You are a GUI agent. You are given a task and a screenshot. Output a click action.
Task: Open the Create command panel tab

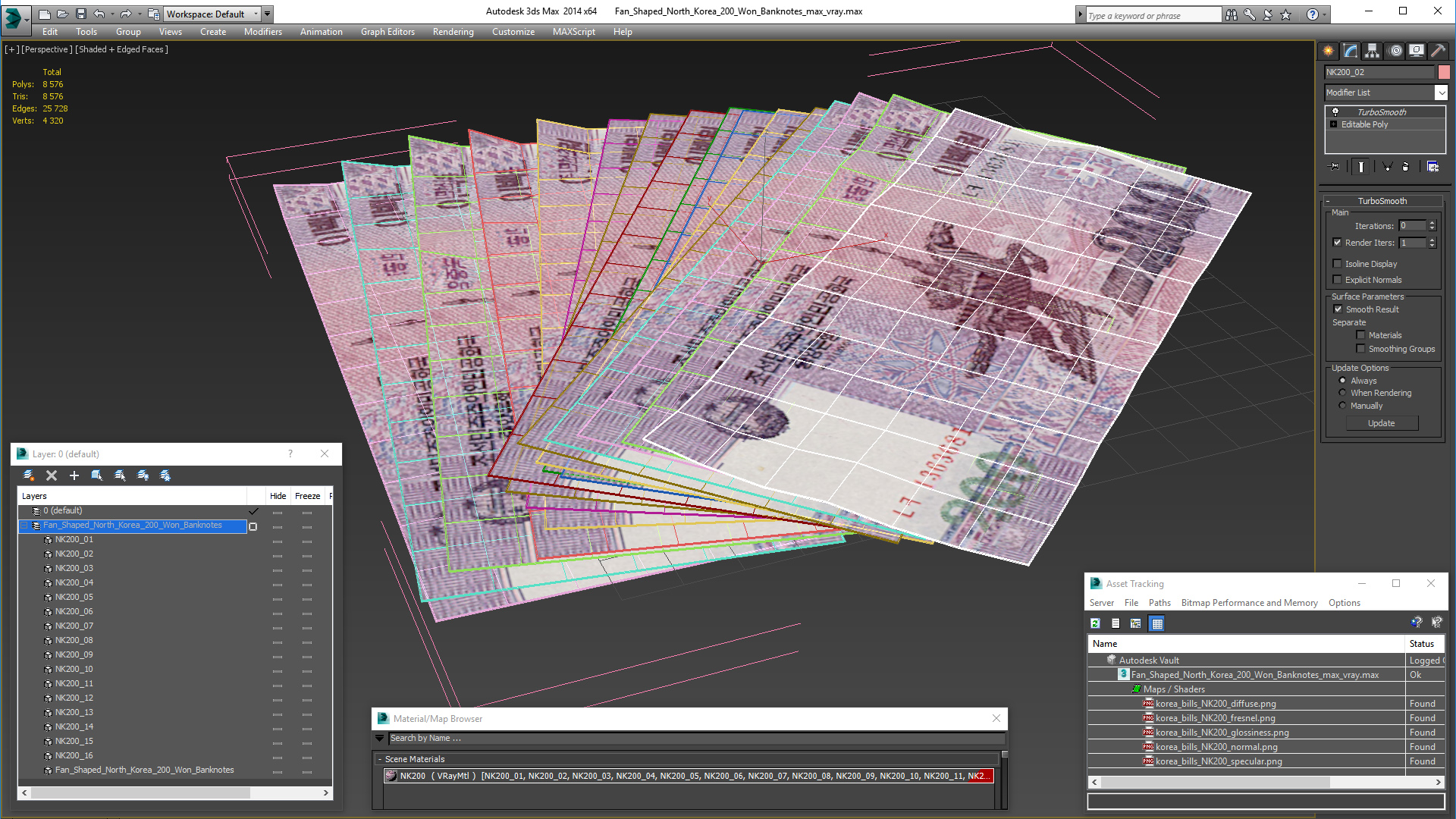click(x=1329, y=51)
